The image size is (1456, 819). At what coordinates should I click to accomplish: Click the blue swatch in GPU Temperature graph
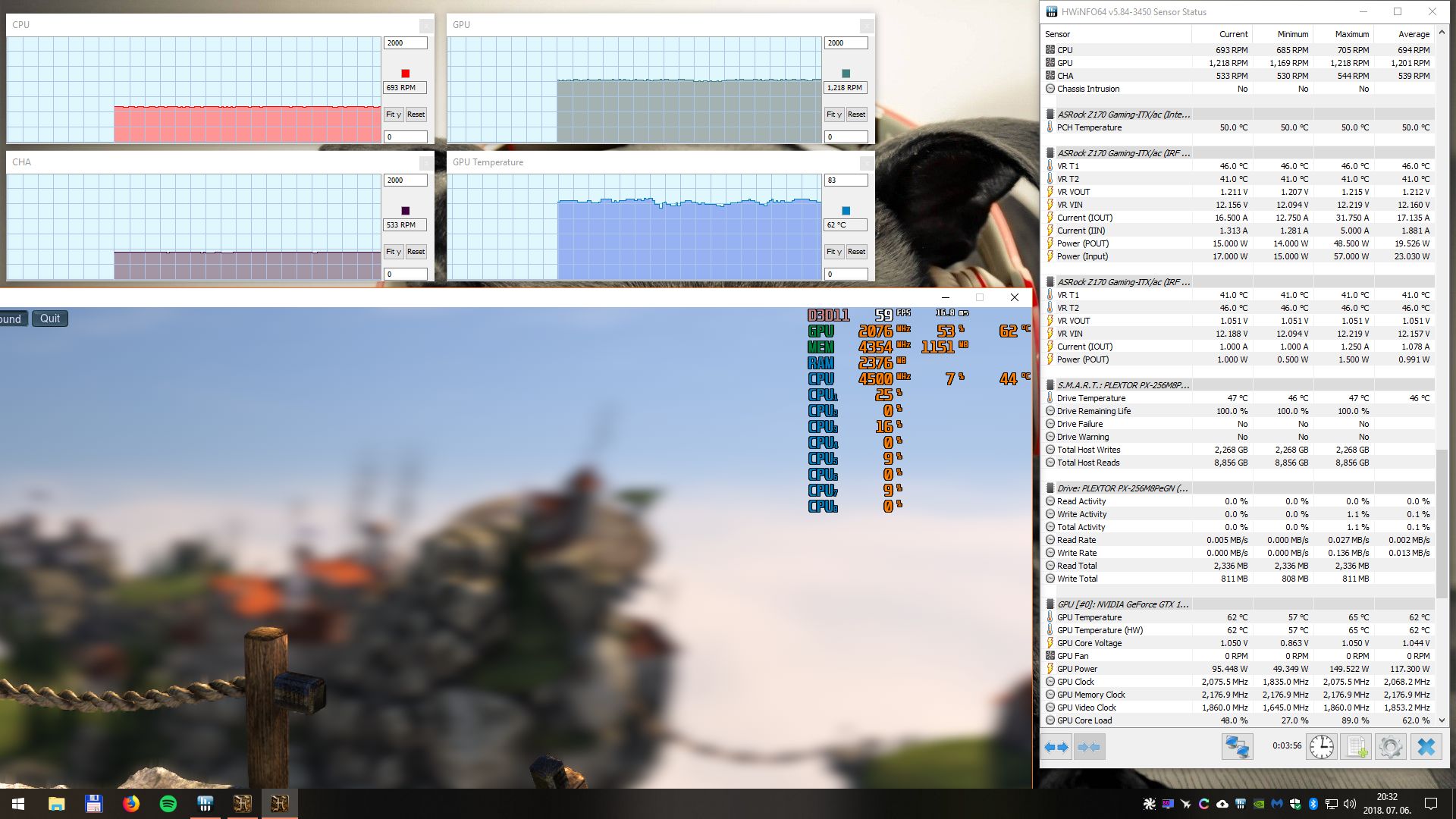pos(846,211)
